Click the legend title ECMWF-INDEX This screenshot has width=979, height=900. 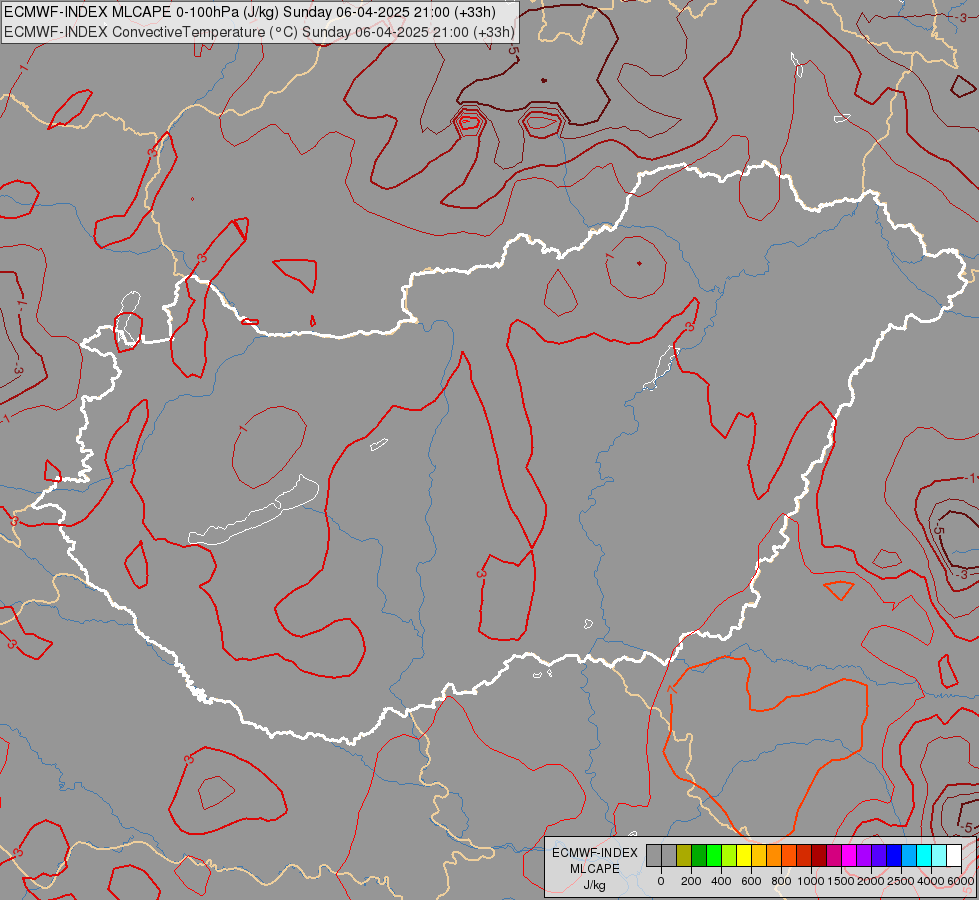coord(595,853)
